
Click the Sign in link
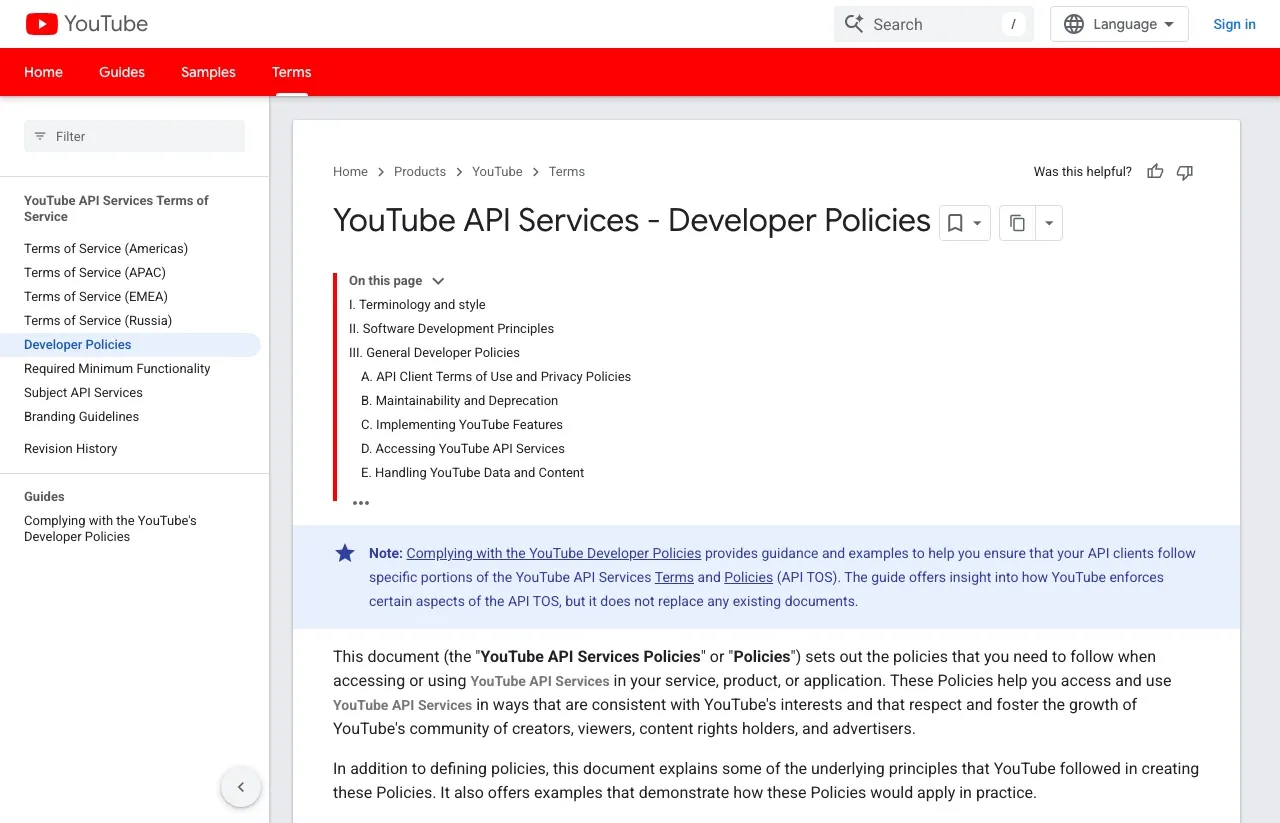(x=1234, y=24)
